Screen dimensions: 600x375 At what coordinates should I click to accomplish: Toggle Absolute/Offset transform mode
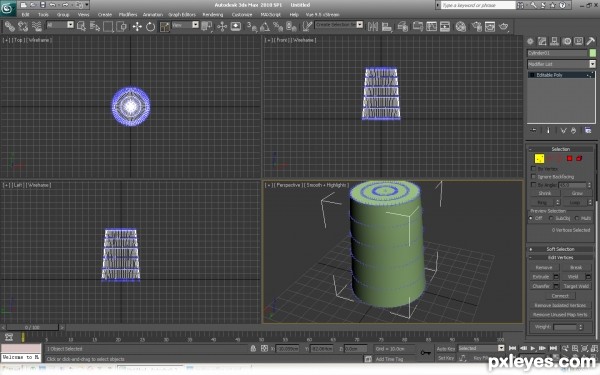264,349
